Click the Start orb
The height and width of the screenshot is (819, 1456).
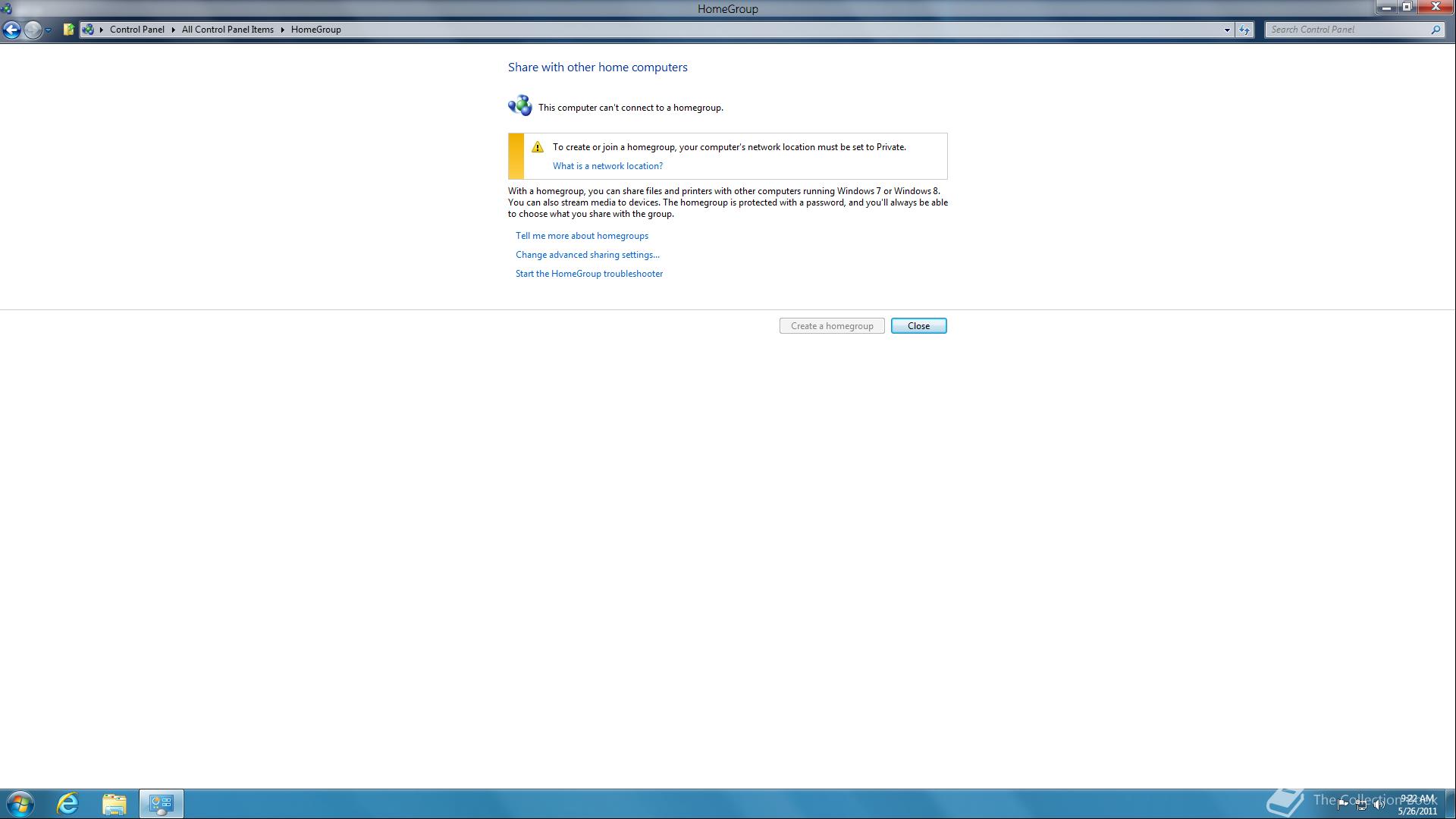(x=20, y=804)
